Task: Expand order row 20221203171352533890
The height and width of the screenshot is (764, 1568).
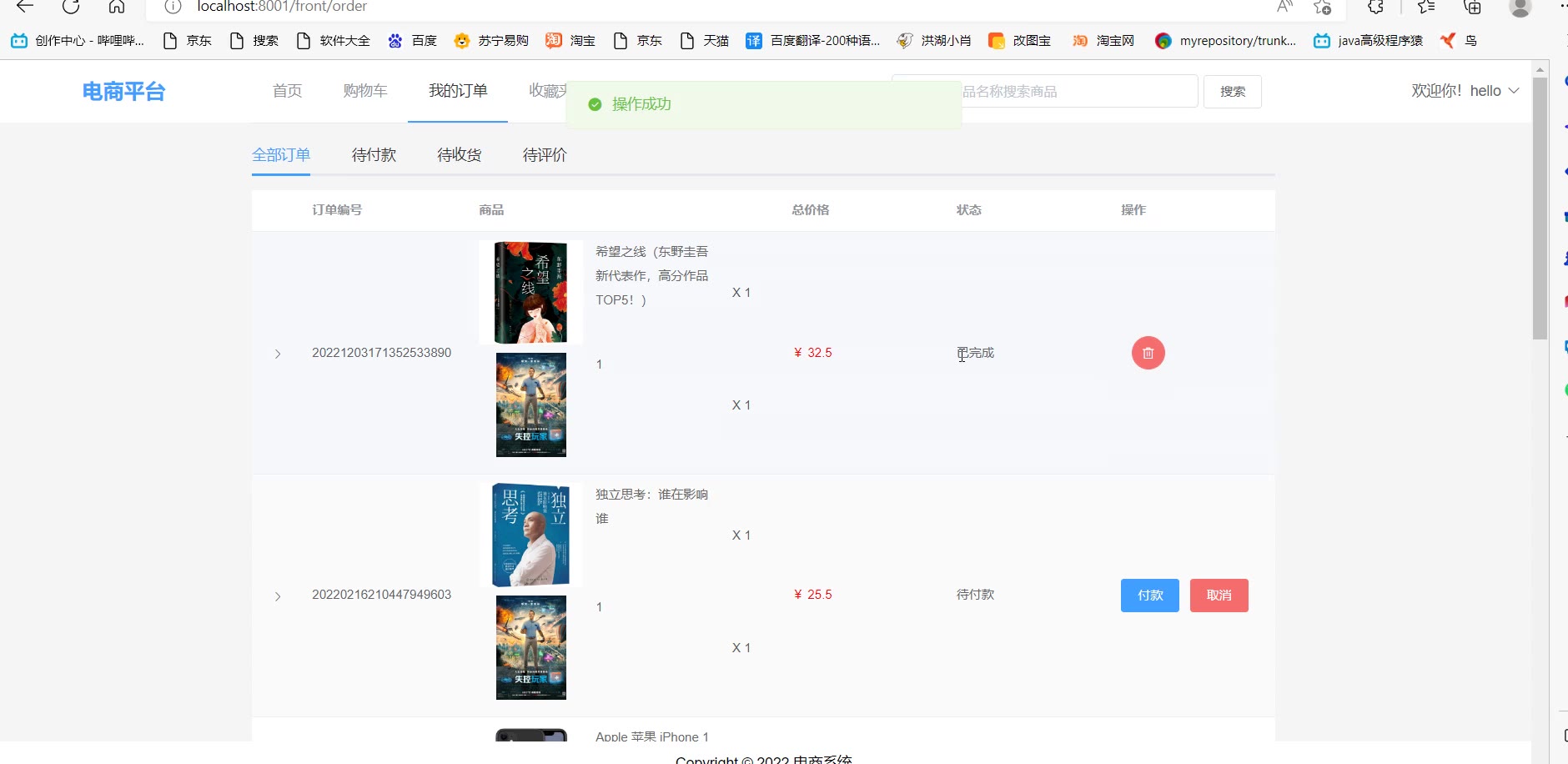Action: (278, 354)
